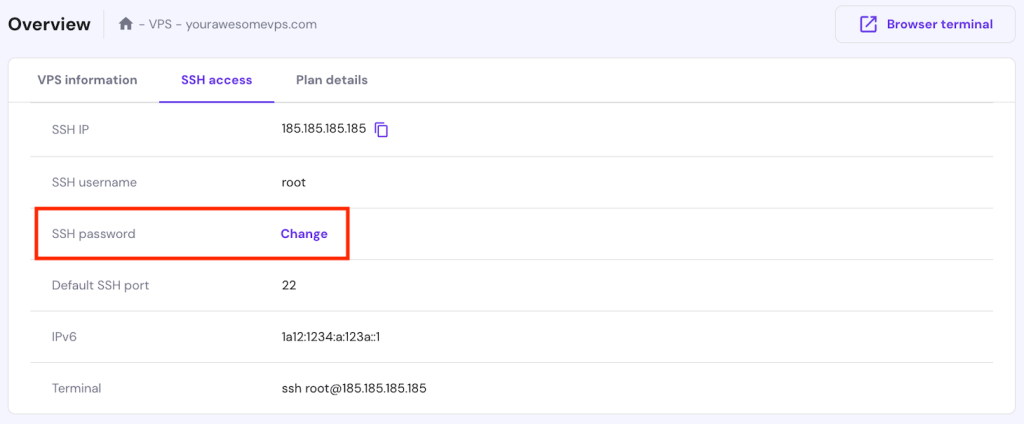Click the SSH password row label
The width and height of the screenshot is (1024, 424).
coord(93,234)
